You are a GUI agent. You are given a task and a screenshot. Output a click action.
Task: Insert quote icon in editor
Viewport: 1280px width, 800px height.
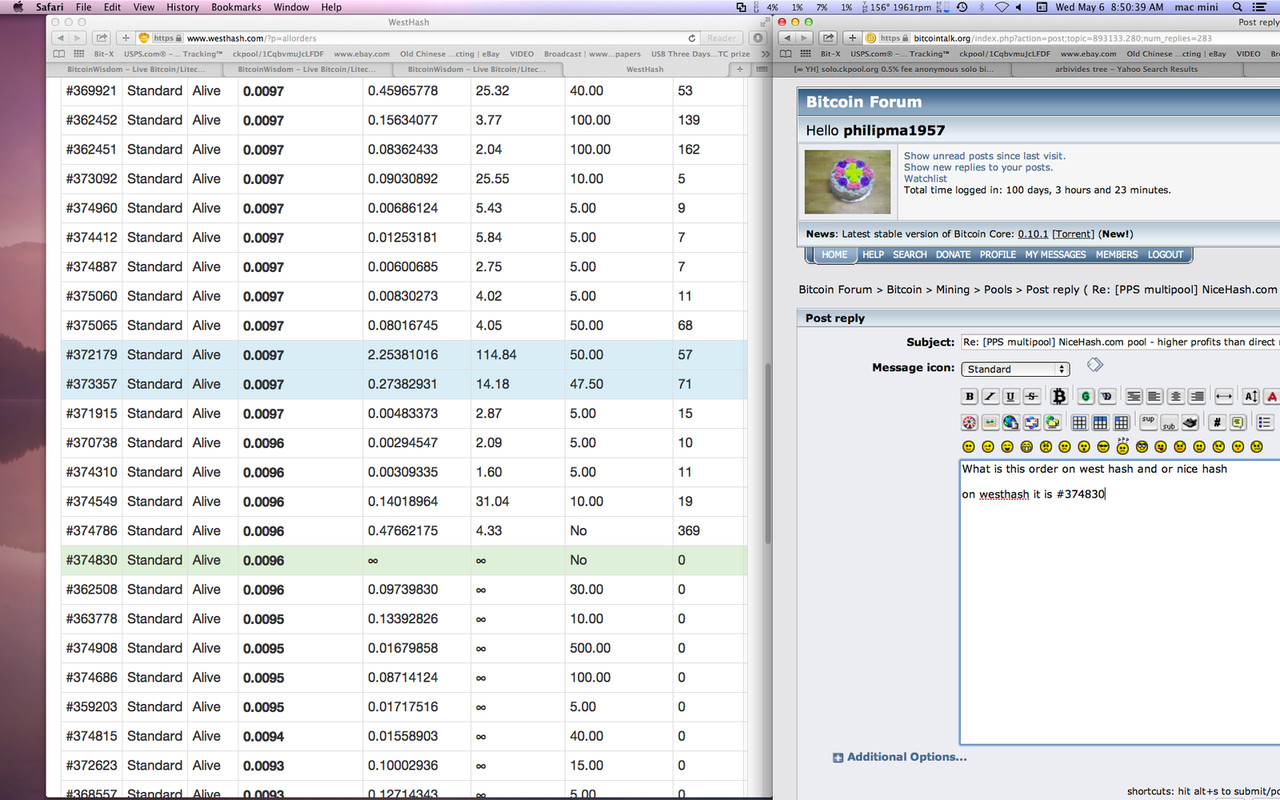(1238, 422)
